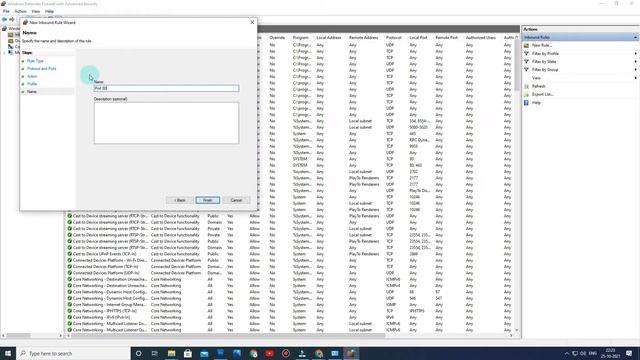Show hidden system tray icons

[x=567, y=353]
